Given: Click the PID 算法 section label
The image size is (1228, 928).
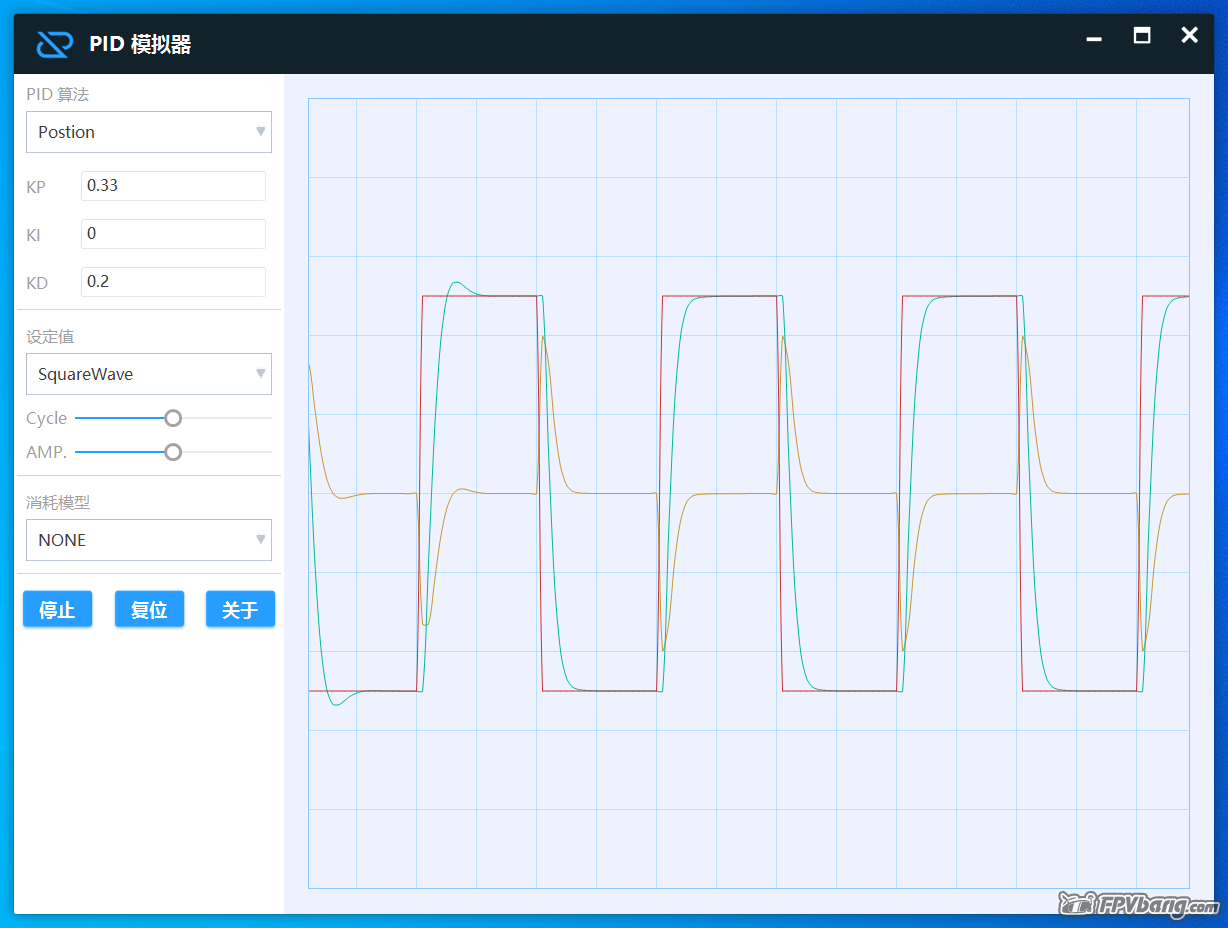Looking at the screenshot, I should click(57, 95).
